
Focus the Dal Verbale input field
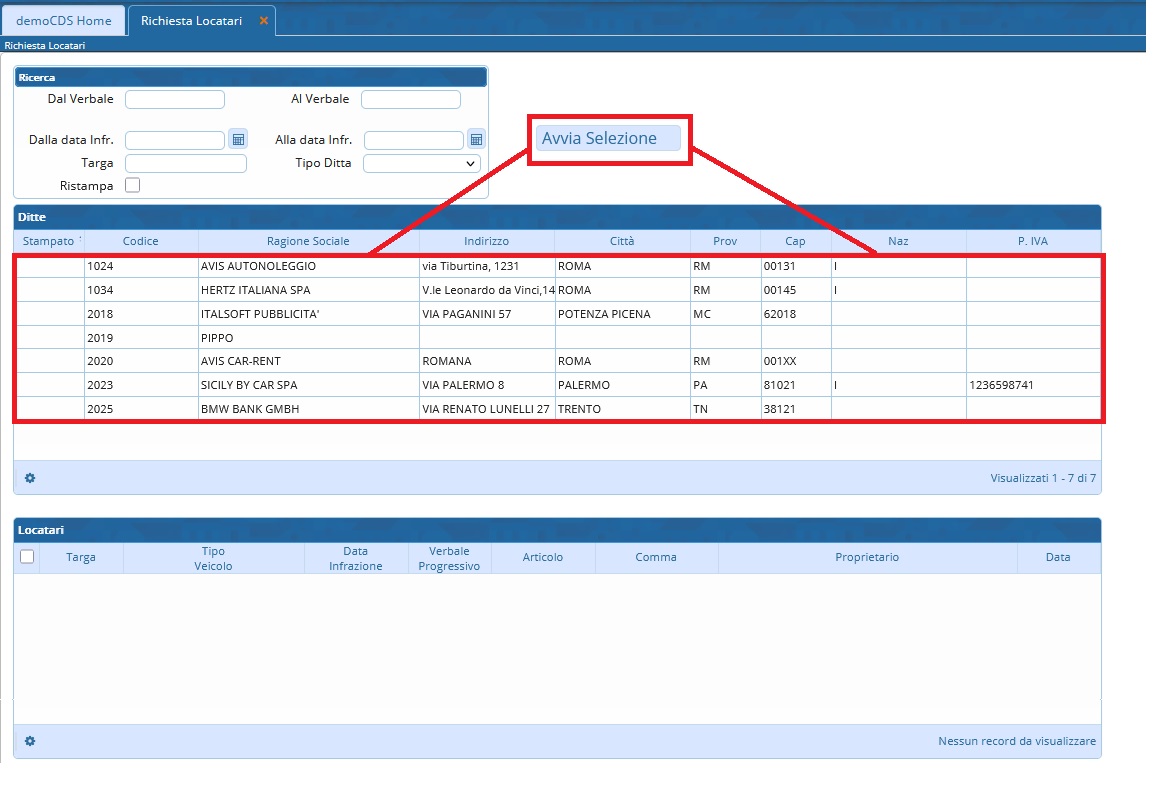(x=174, y=99)
